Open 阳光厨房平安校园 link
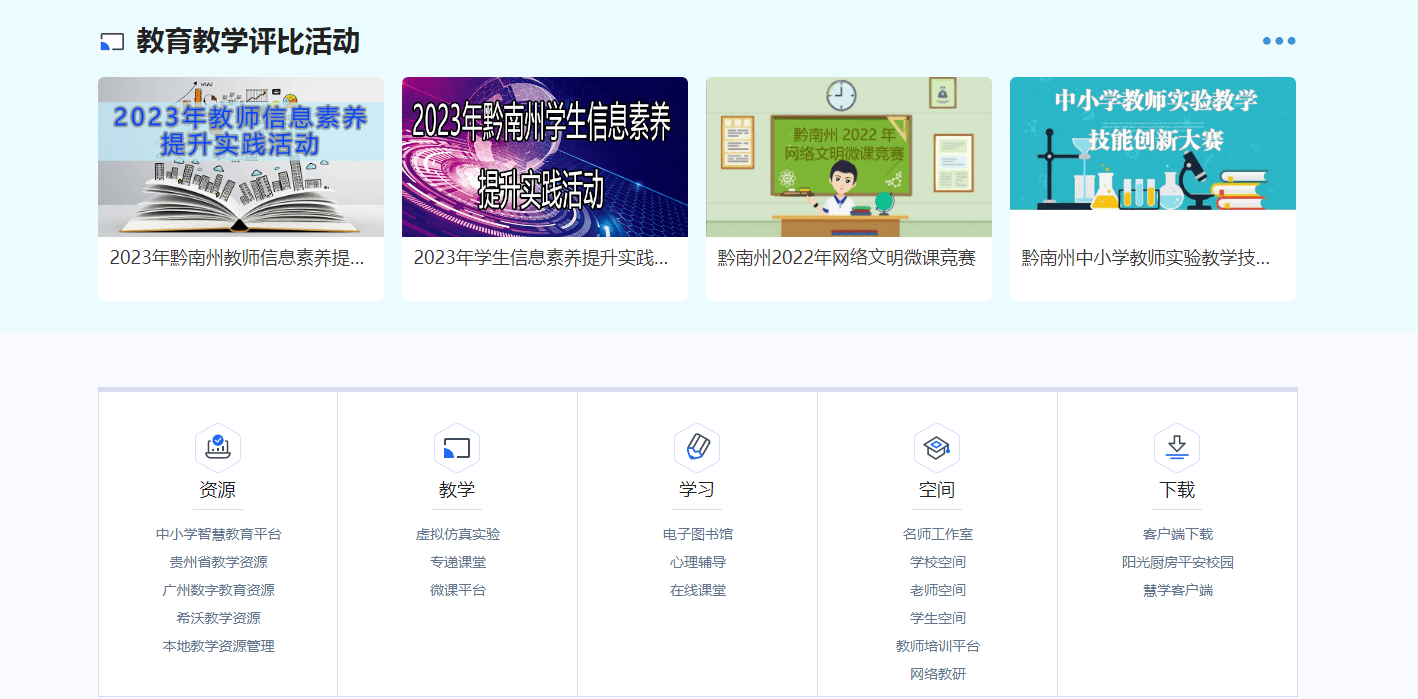This screenshot has width=1418, height=699. [1178, 562]
